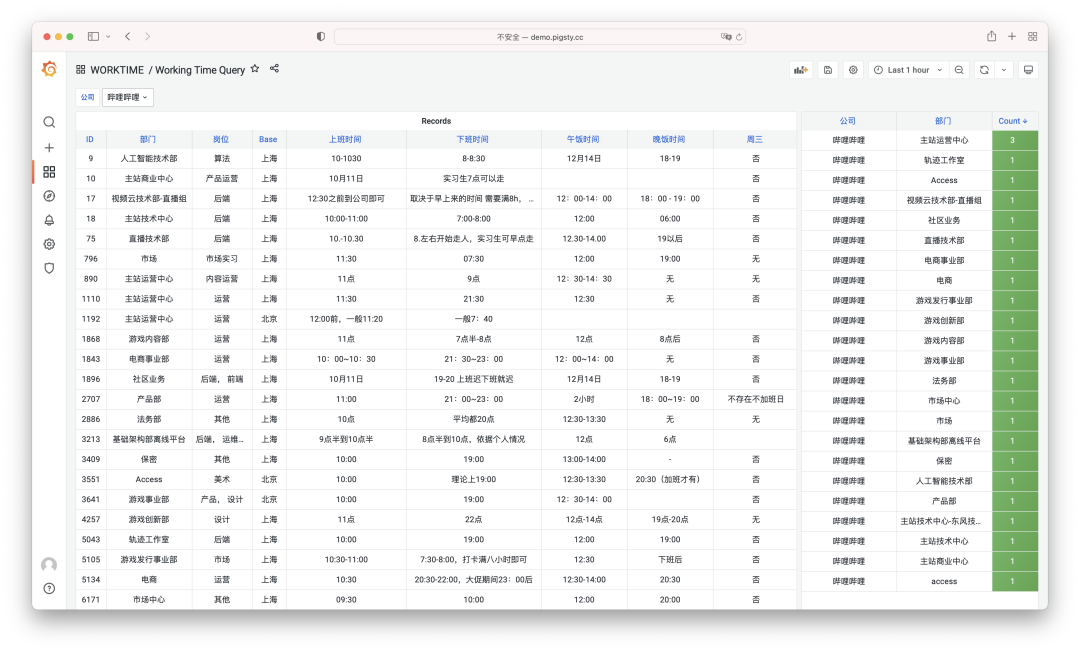
Task: Share the dashboard via the share icon
Action: coord(274,69)
